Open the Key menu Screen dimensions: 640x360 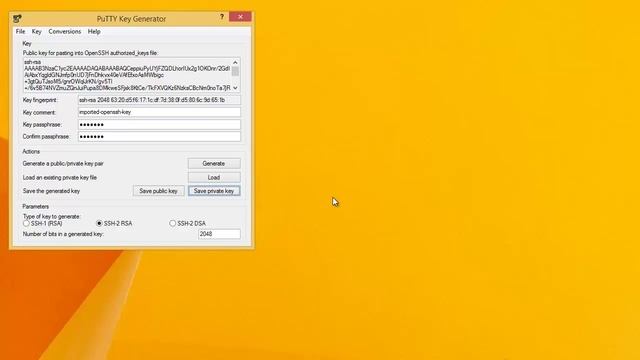[37, 31]
